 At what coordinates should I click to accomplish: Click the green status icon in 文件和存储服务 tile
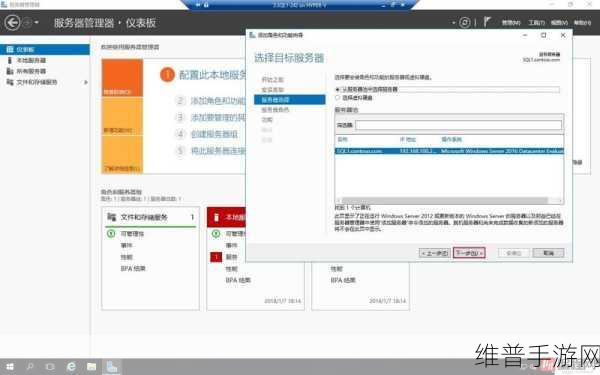click(x=111, y=233)
